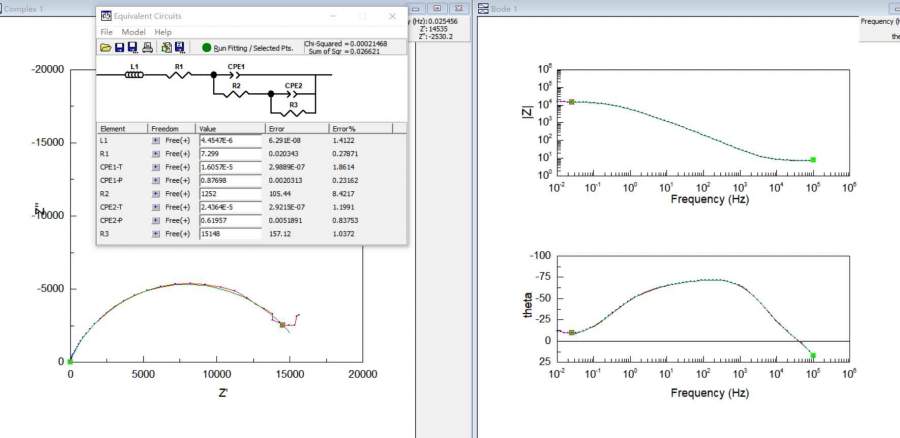Click Run Fitting / Selected Pts. button
Image resolution: width=900 pixels, height=438 pixels.
click(252, 47)
